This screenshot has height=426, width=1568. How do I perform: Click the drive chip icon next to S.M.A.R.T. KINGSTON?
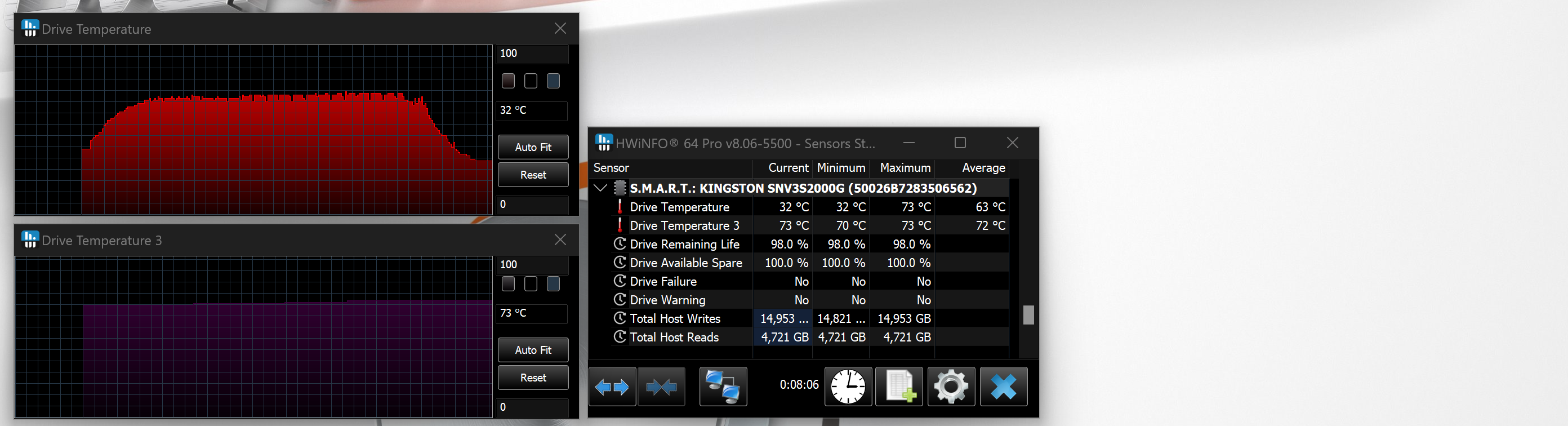tap(620, 188)
